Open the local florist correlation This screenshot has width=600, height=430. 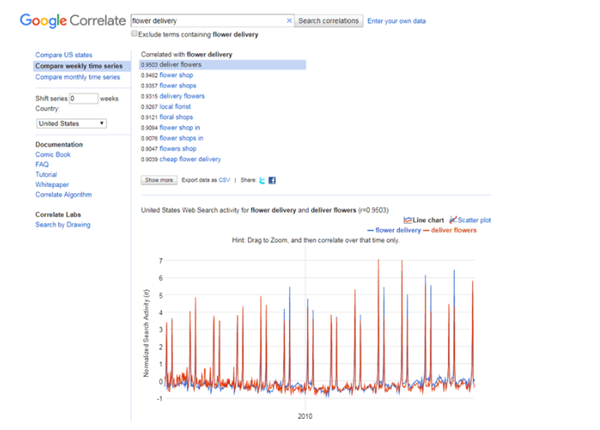[x=175, y=106]
